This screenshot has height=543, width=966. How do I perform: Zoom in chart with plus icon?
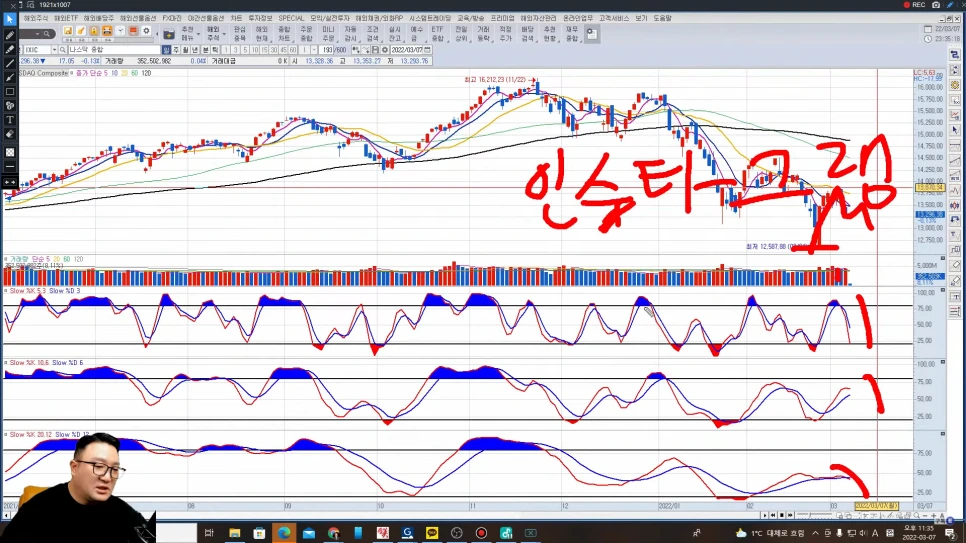(933, 515)
